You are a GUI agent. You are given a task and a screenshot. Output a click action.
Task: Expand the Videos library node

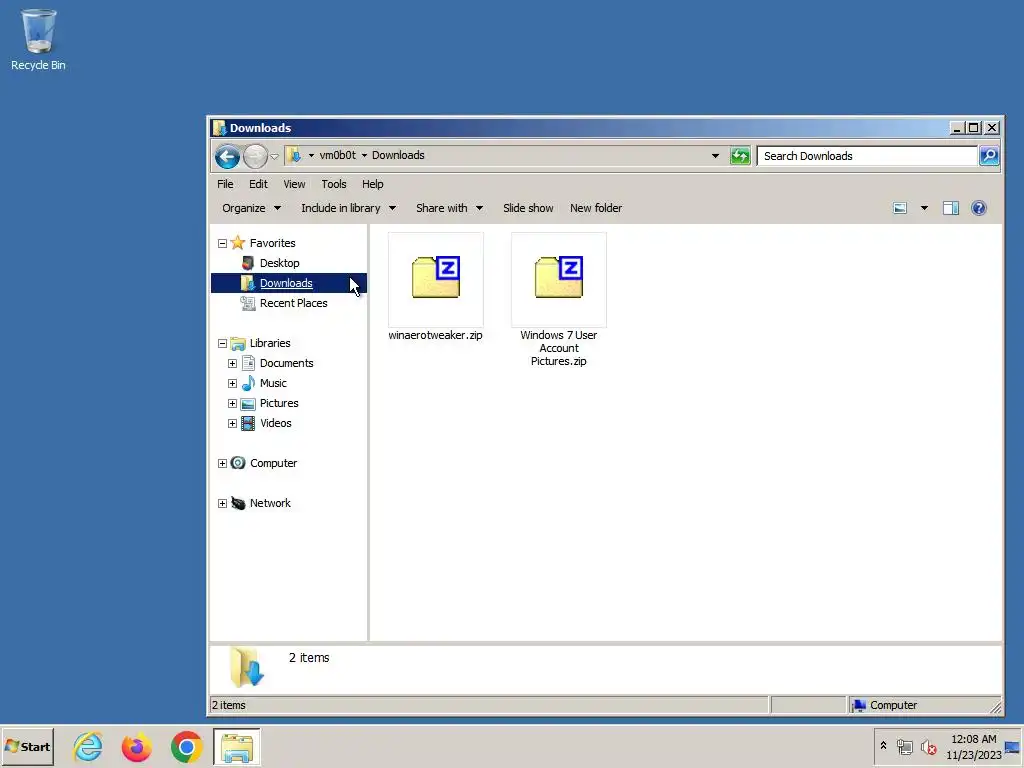(232, 424)
